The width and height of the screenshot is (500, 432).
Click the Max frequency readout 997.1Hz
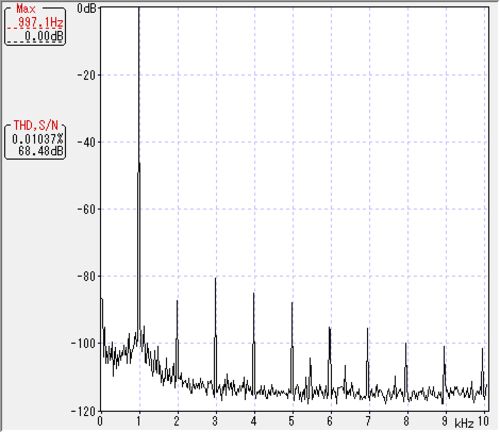click(40, 23)
